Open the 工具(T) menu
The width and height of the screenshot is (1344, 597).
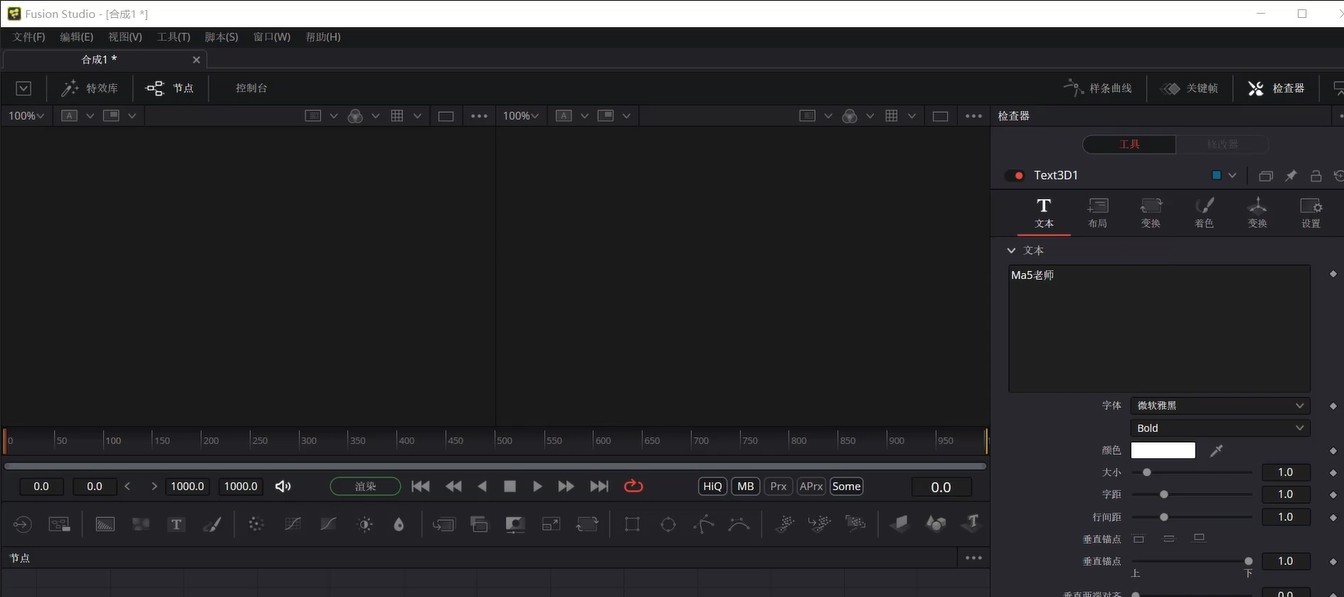click(x=173, y=37)
